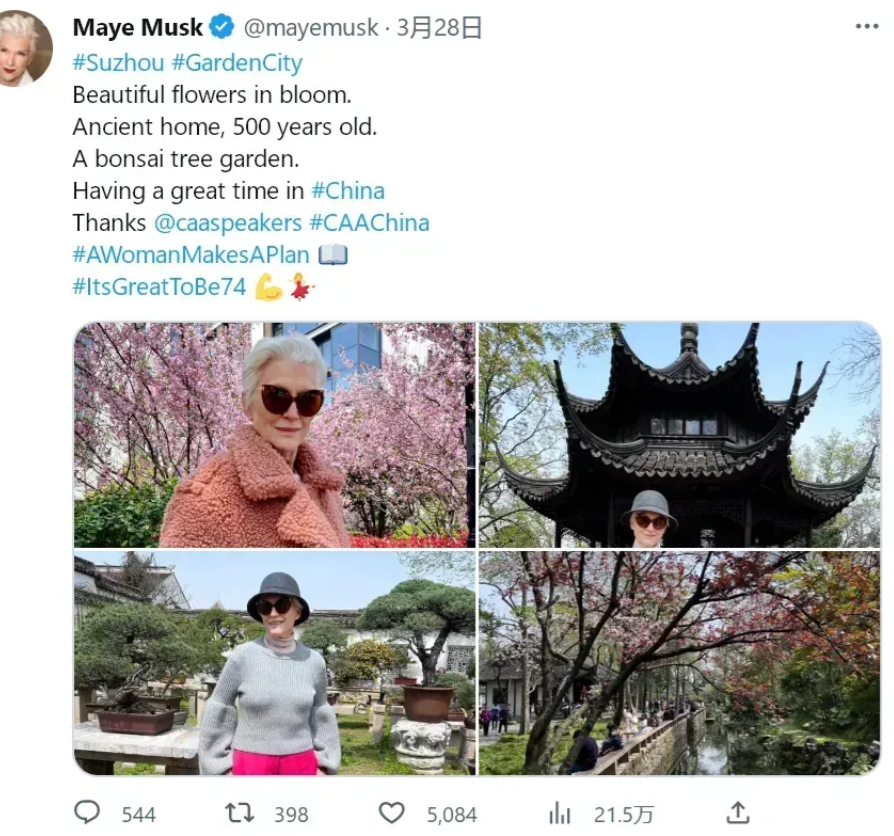Open the Maye Musk display name link
Image resolution: width=894 pixels, height=836 pixels.
pyautogui.click(x=137, y=27)
